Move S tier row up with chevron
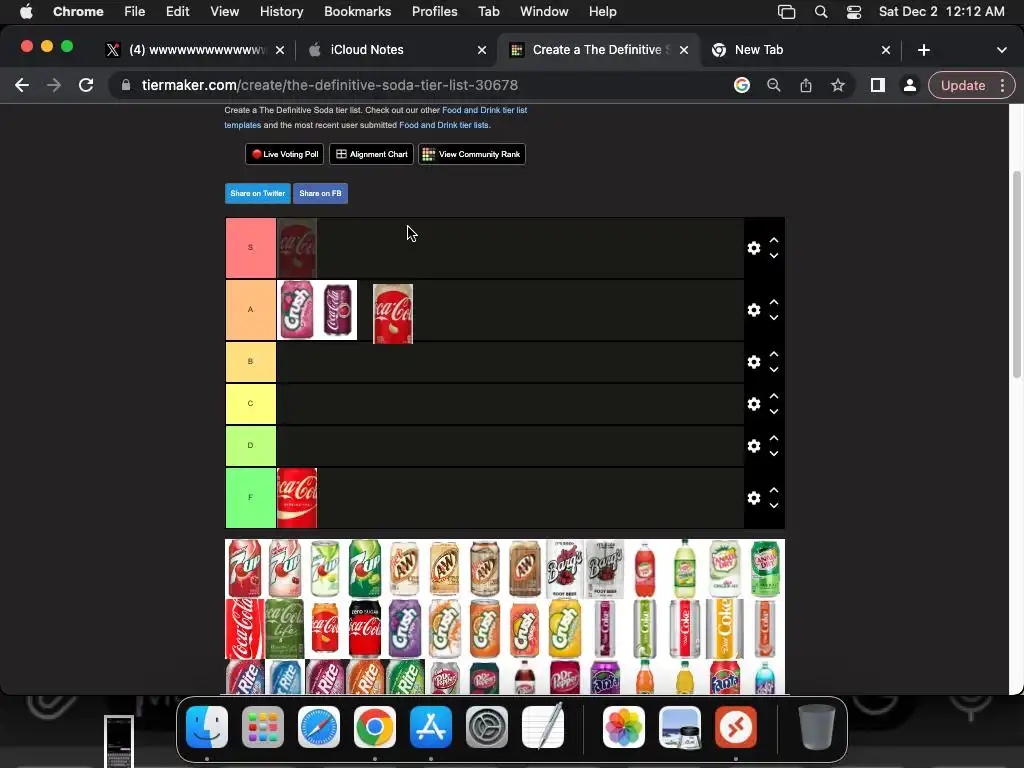This screenshot has height=768, width=1024. click(x=774, y=240)
